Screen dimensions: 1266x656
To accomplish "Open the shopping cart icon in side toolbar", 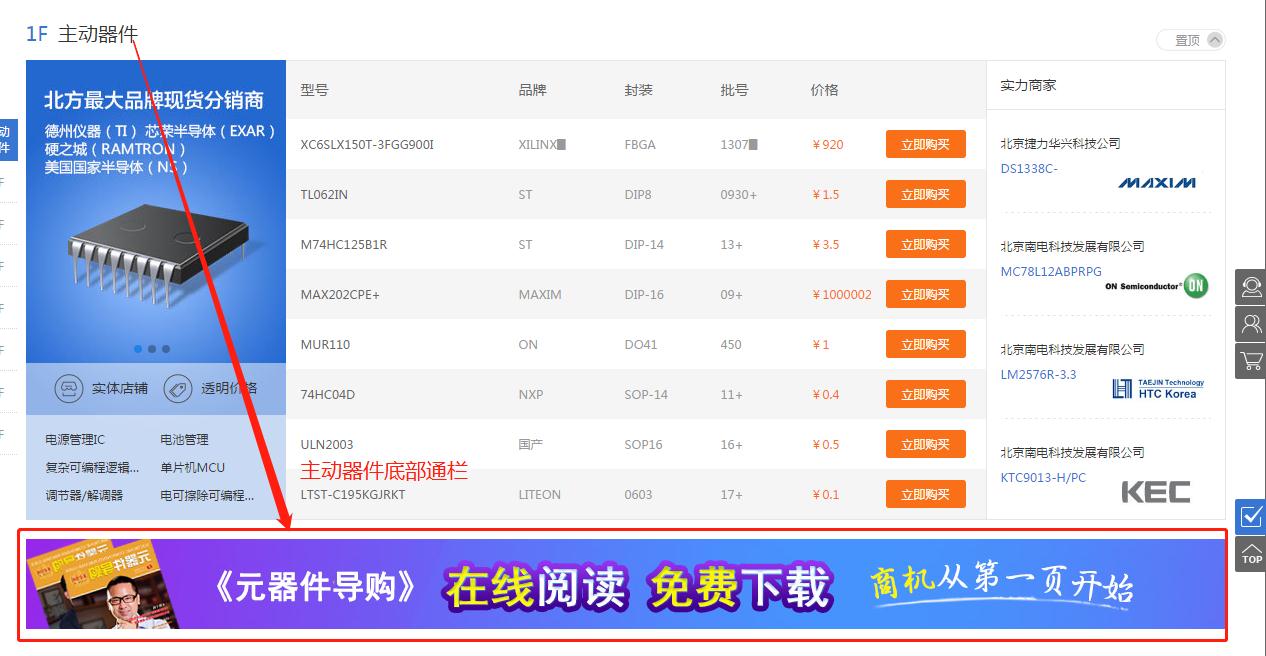I will coord(1251,360).
